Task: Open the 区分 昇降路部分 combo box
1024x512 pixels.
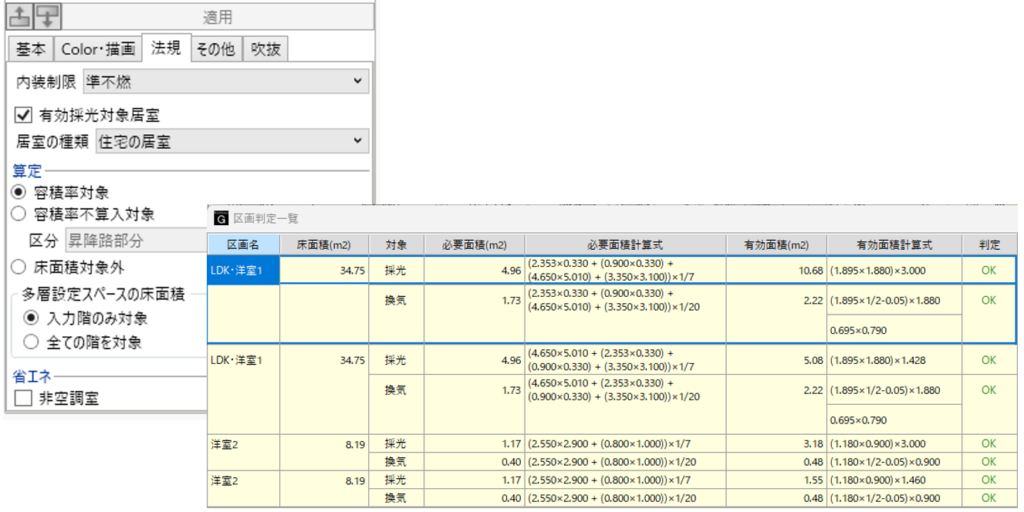Action: click(x=135, y=240)
